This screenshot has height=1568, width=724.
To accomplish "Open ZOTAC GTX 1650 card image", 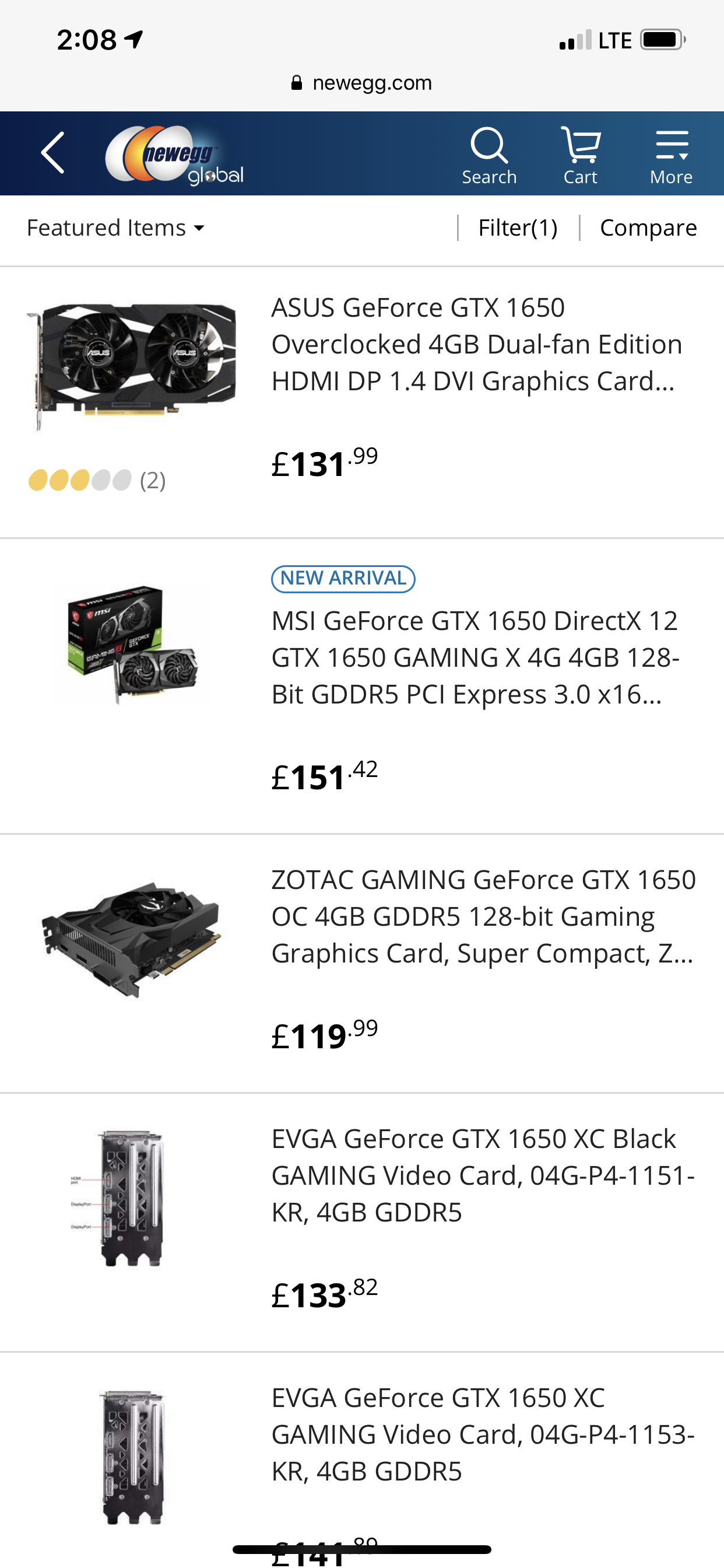I will click(x=131, y=937).
